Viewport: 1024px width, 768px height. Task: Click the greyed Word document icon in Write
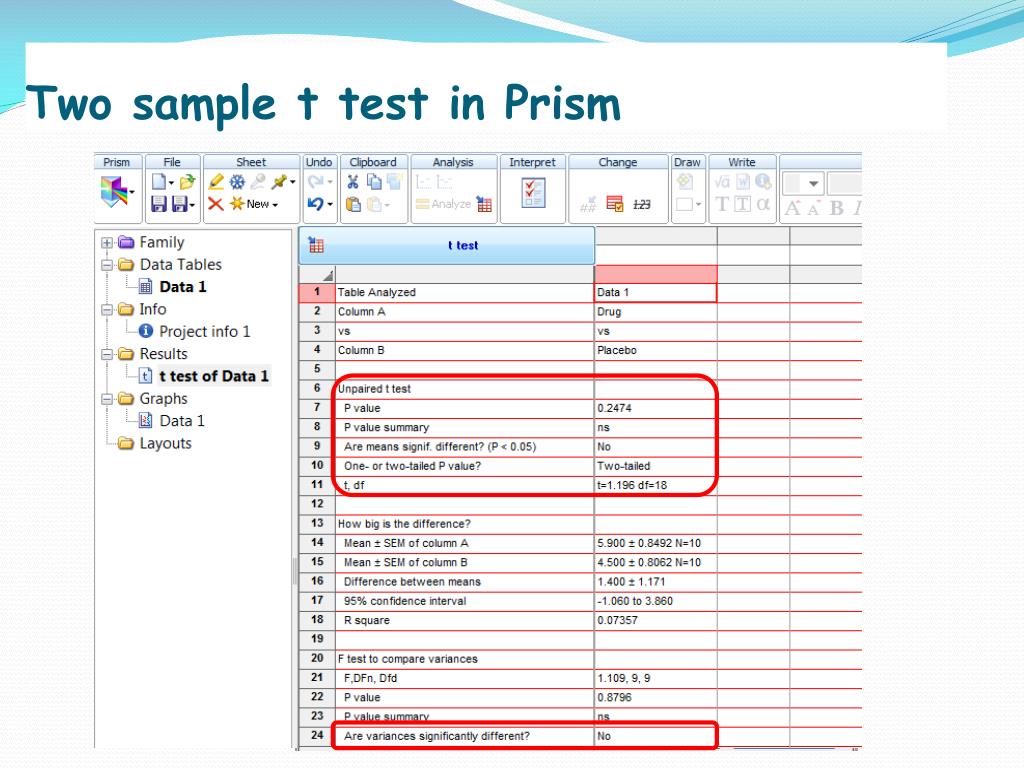[743, 182]
